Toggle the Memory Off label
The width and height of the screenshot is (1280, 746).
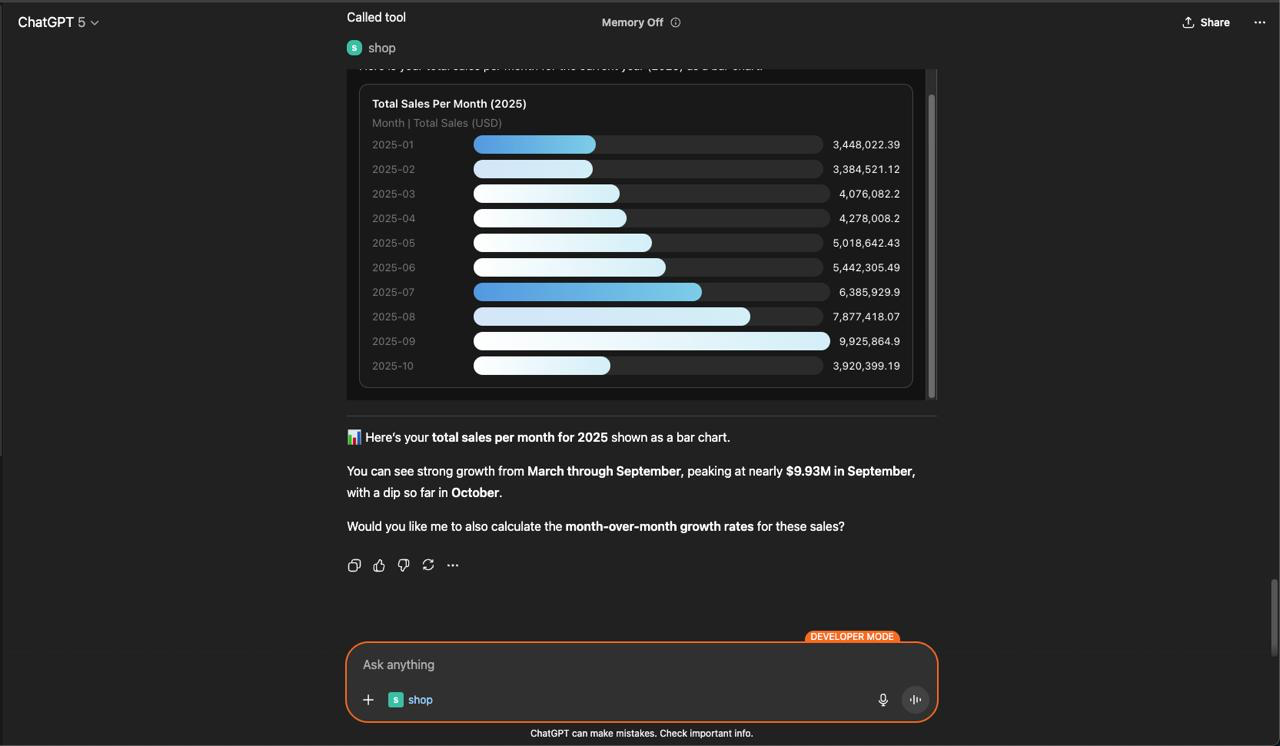[x=632, y=22]
